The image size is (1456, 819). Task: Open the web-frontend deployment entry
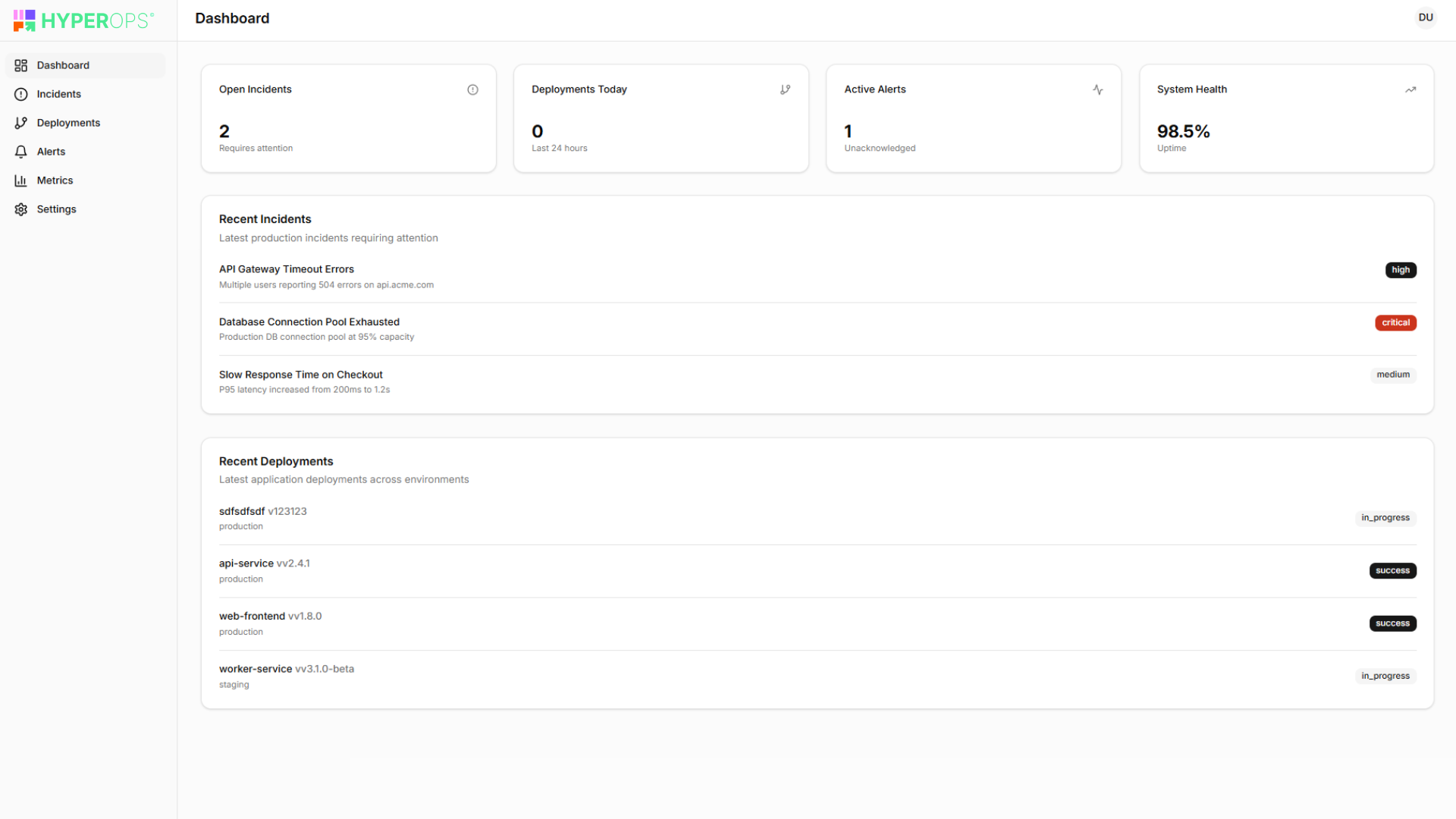tap(253, 616)
